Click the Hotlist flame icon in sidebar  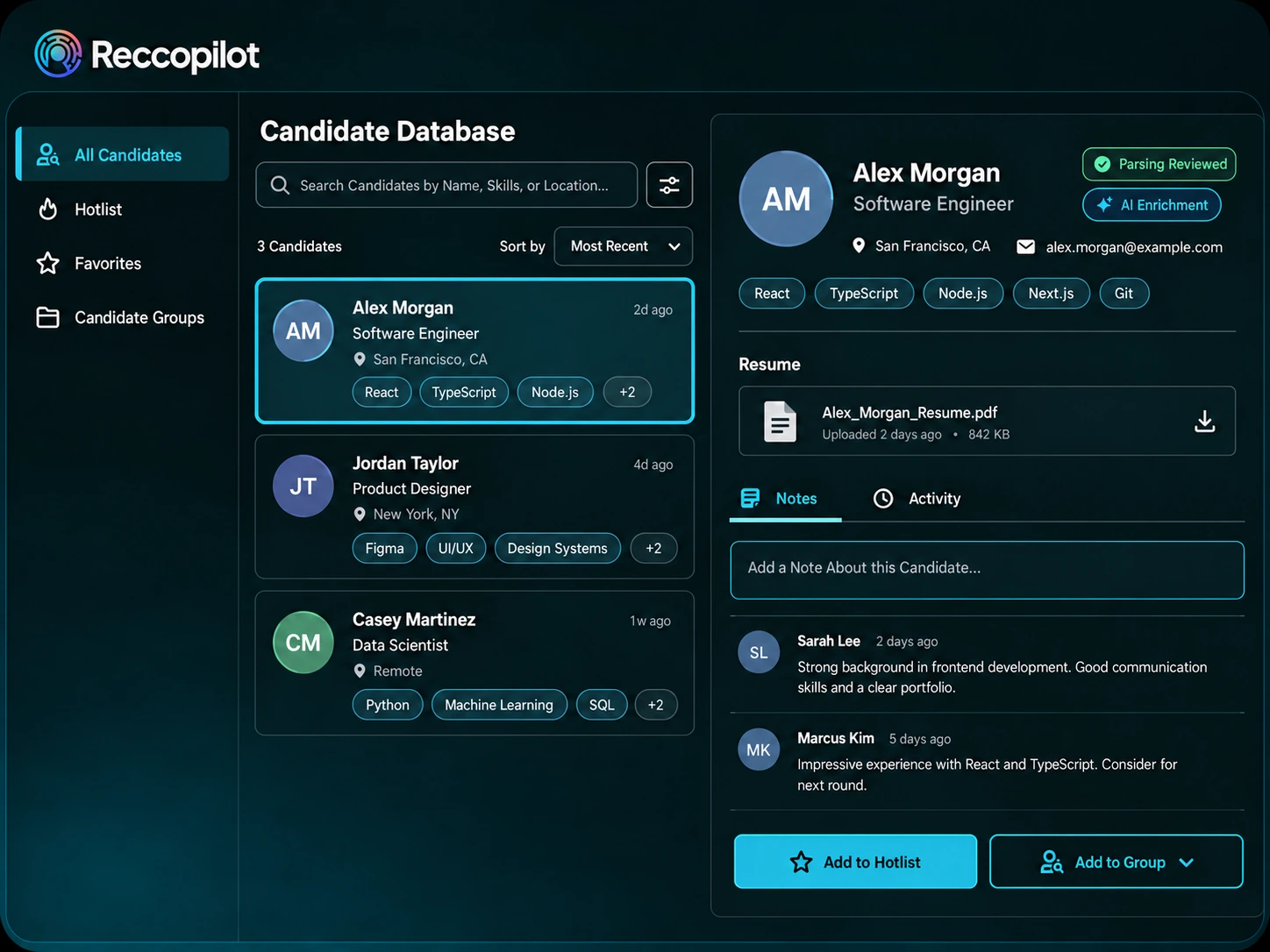coord(48,210)
